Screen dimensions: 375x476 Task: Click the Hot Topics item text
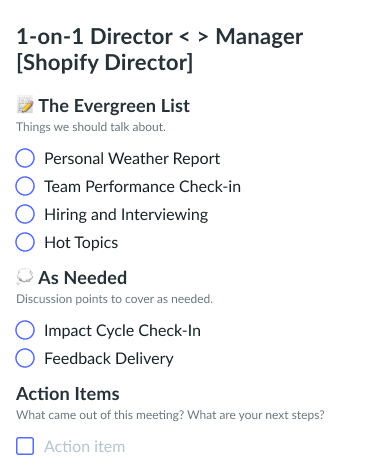[x=81, y=242]
